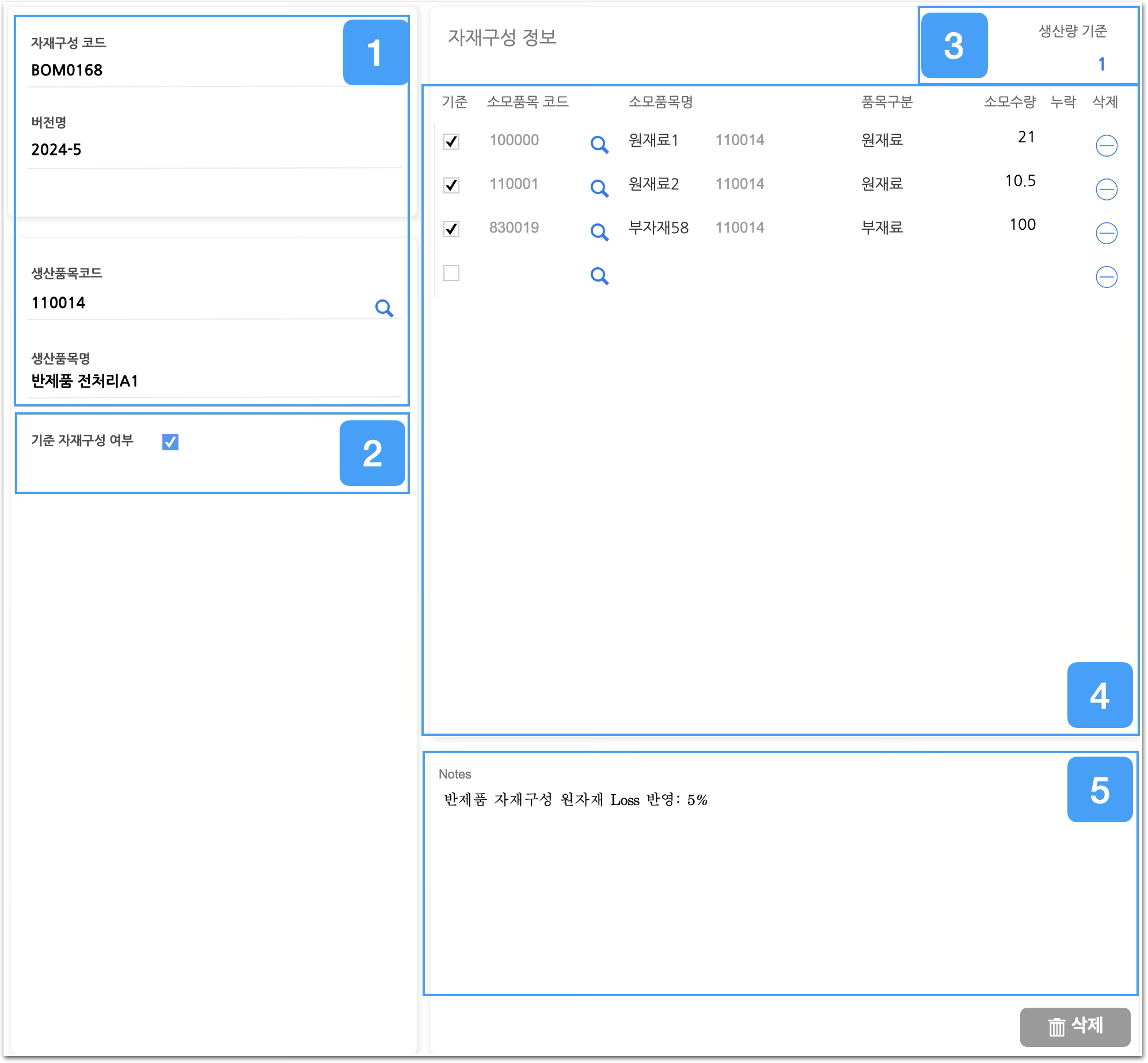Check the empty row's 기준 checkbox
The width and height of the screenshot is (1148, 1063).
pos(451,273)
